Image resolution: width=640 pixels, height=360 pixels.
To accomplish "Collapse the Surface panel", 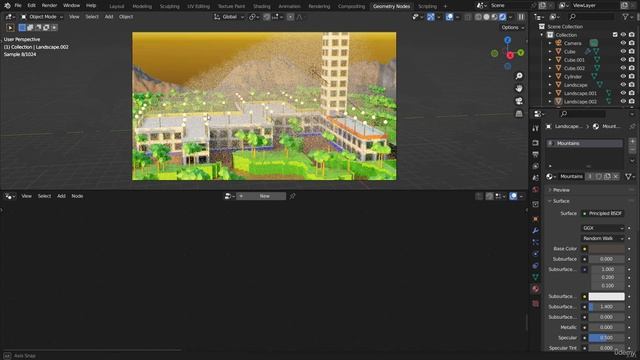I will 561,201.
